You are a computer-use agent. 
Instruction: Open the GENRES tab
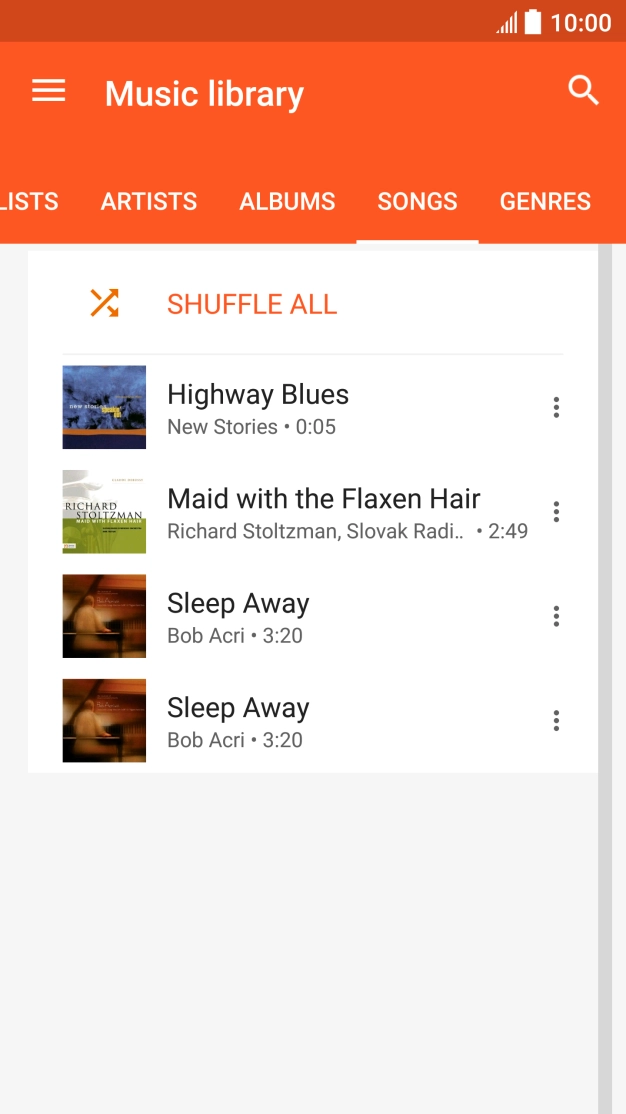click(545, 202)
